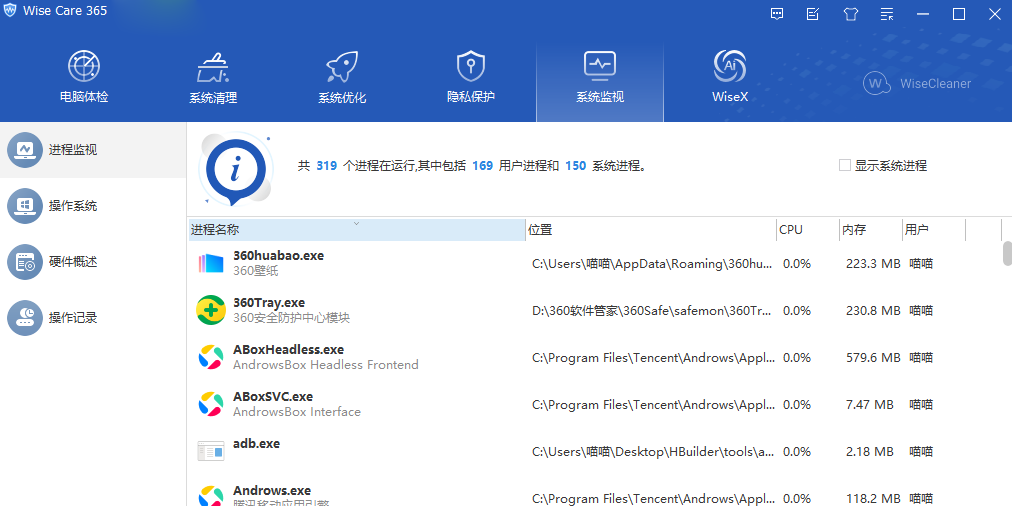The image size is (1012, 506).
Task: Sort by the 内存 column header
Action: [x=870, y=230]
